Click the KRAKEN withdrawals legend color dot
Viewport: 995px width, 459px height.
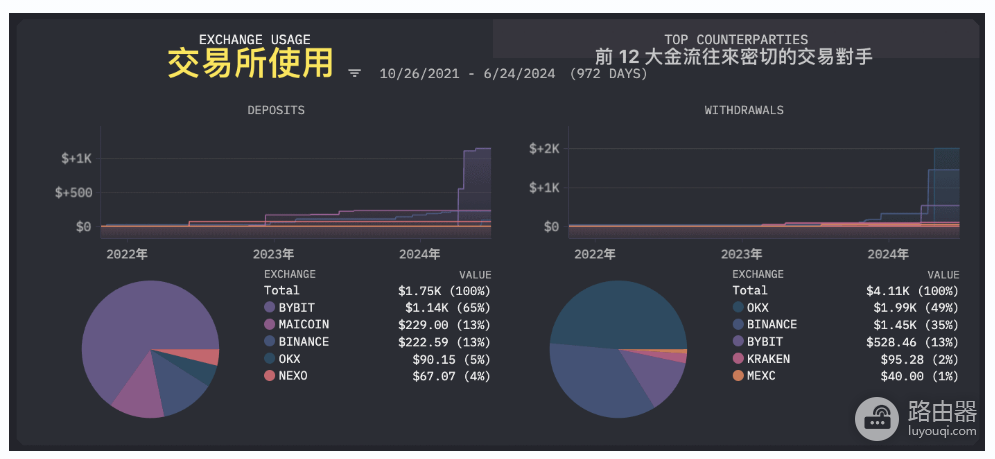pyautogui.click(x=738, y=359)
